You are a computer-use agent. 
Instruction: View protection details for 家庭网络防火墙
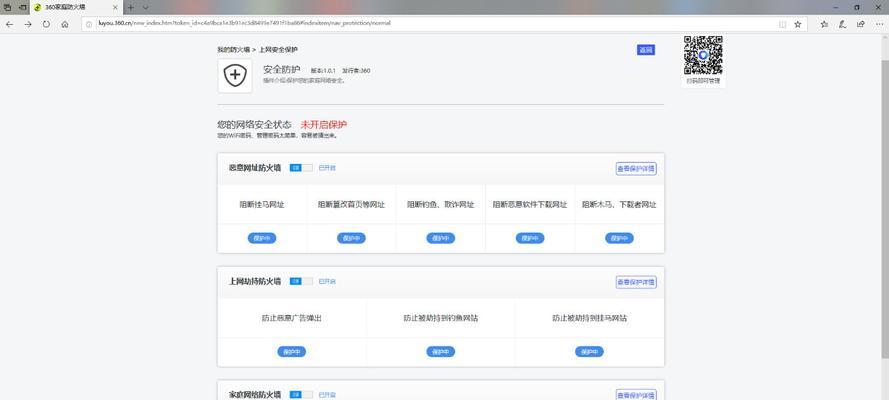point(636,394)
